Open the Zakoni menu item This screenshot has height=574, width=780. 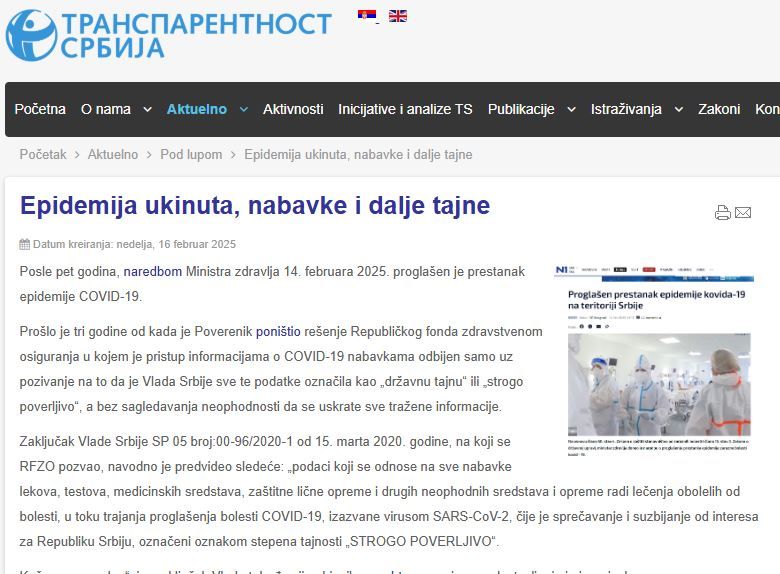click(719, 109)
